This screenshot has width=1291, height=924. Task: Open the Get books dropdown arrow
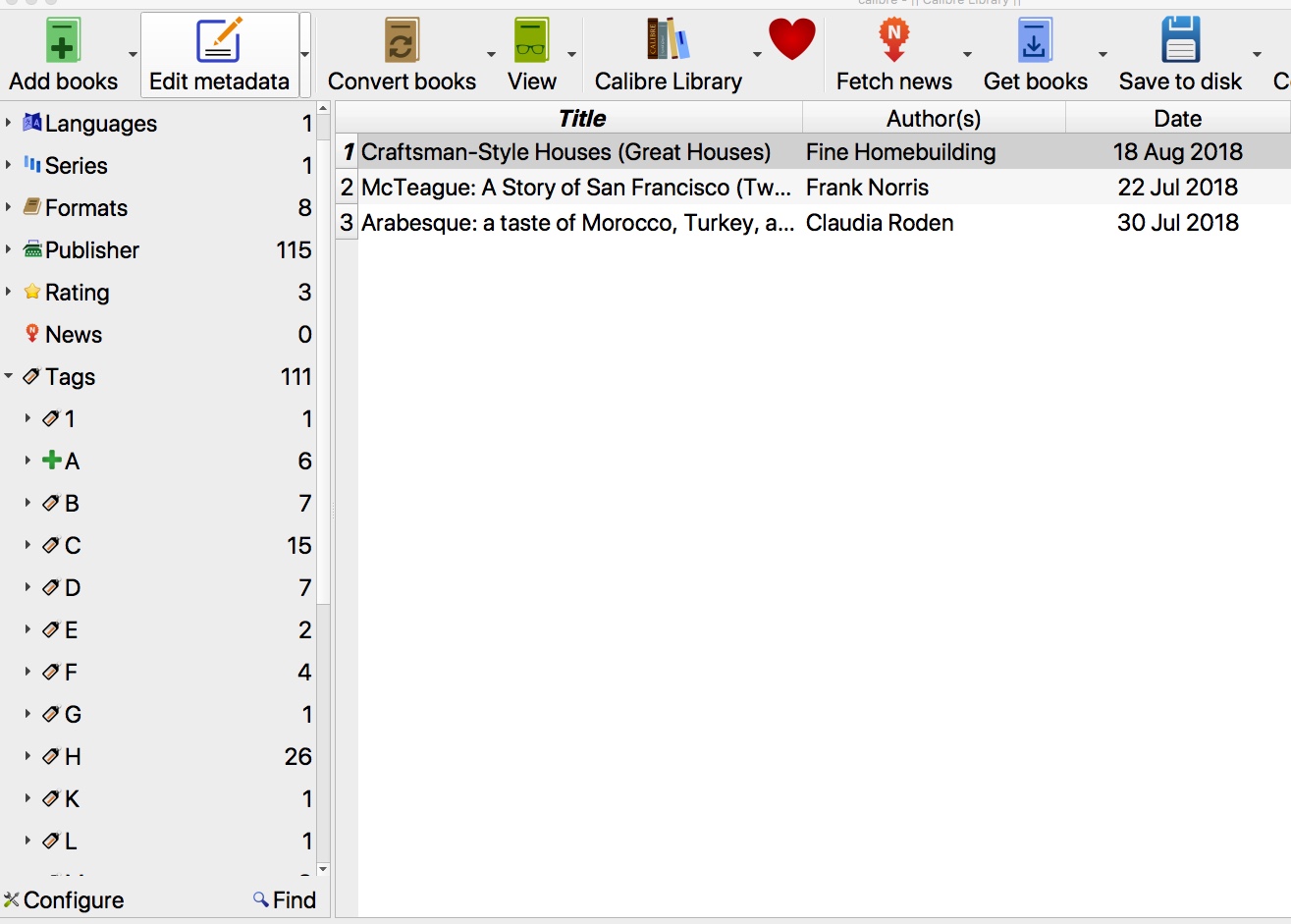[x=1103, y=55]
